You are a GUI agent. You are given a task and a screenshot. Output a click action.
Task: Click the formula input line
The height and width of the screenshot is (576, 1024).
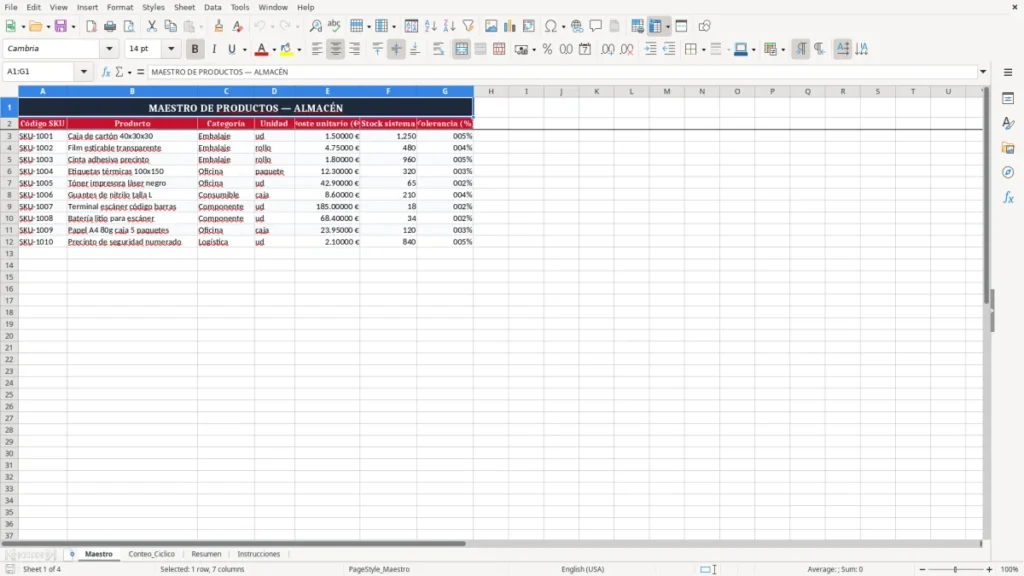562,72
